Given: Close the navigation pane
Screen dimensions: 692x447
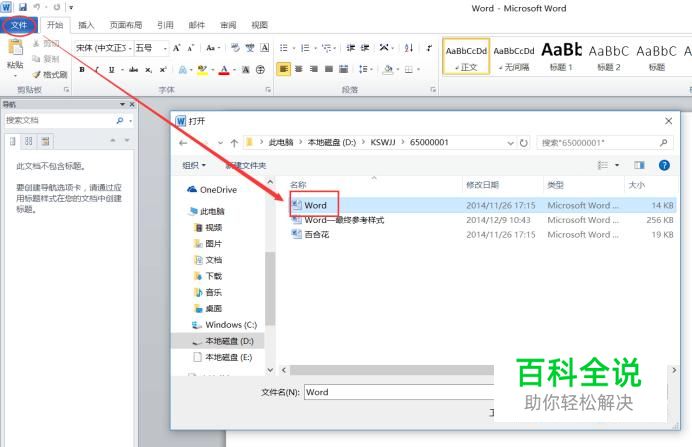Looking at the screenshot, I should (x=132, y=105).
